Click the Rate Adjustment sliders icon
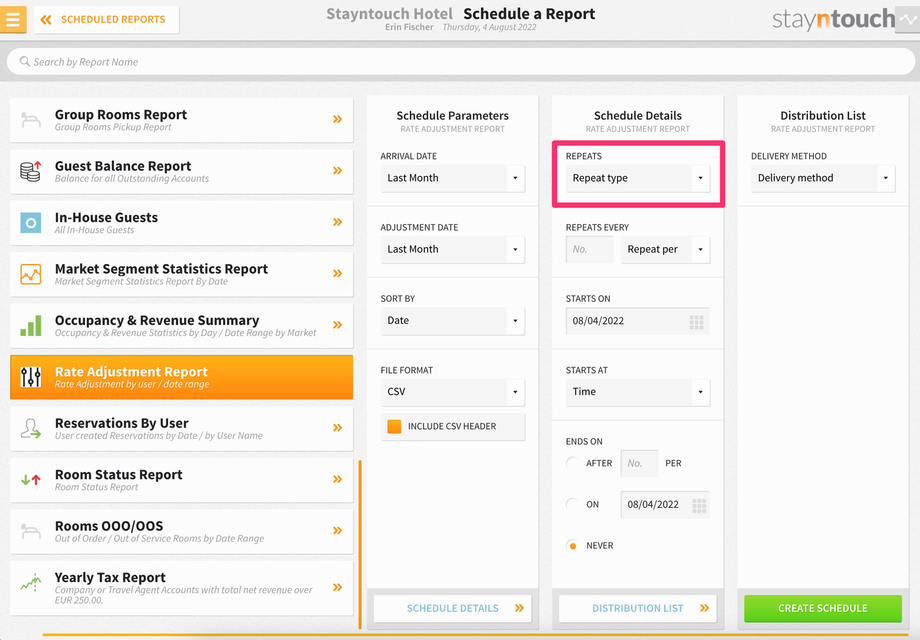The height and width of the screenshot is (640, 920). (31, 377)
